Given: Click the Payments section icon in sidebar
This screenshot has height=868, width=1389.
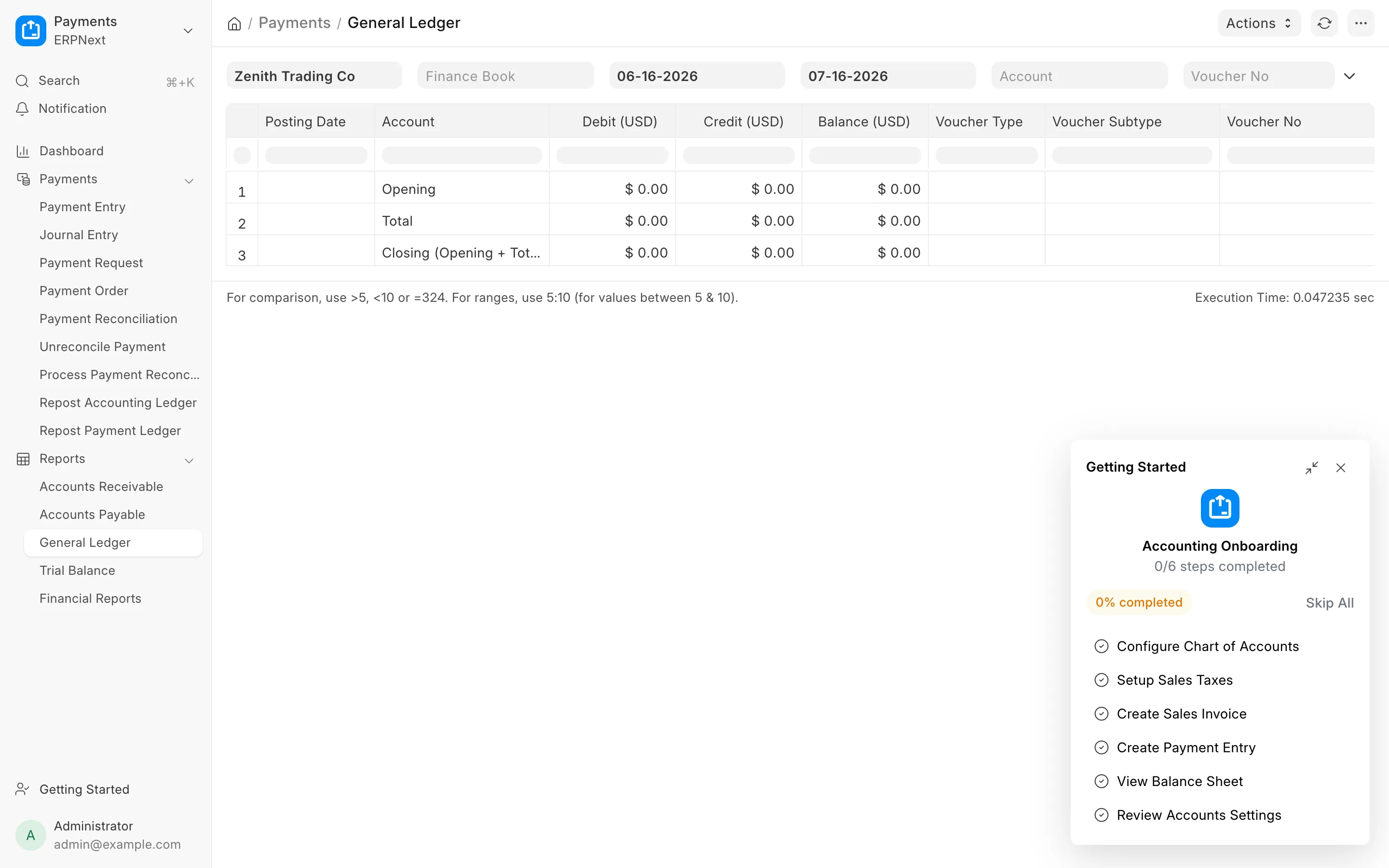Looking at the screenshot, I should point(23,179).
